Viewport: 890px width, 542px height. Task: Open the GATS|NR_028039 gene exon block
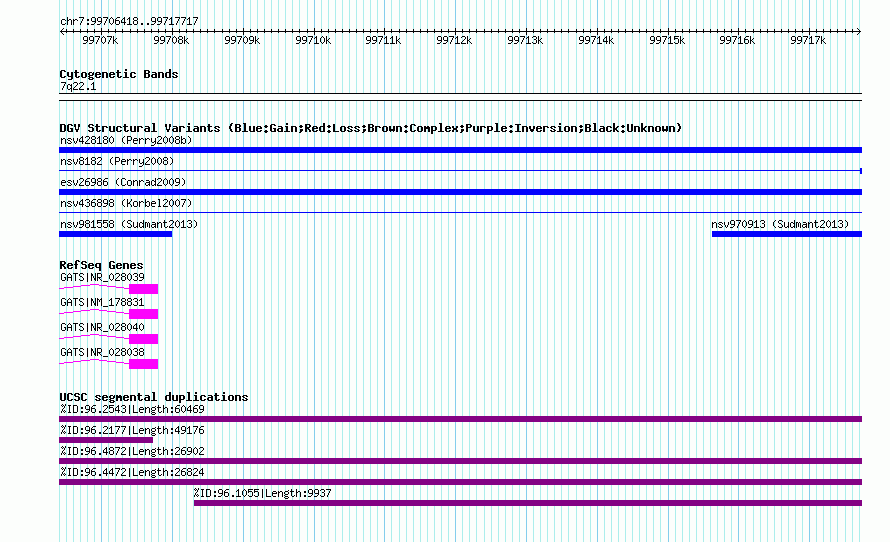tap(144, 289)
